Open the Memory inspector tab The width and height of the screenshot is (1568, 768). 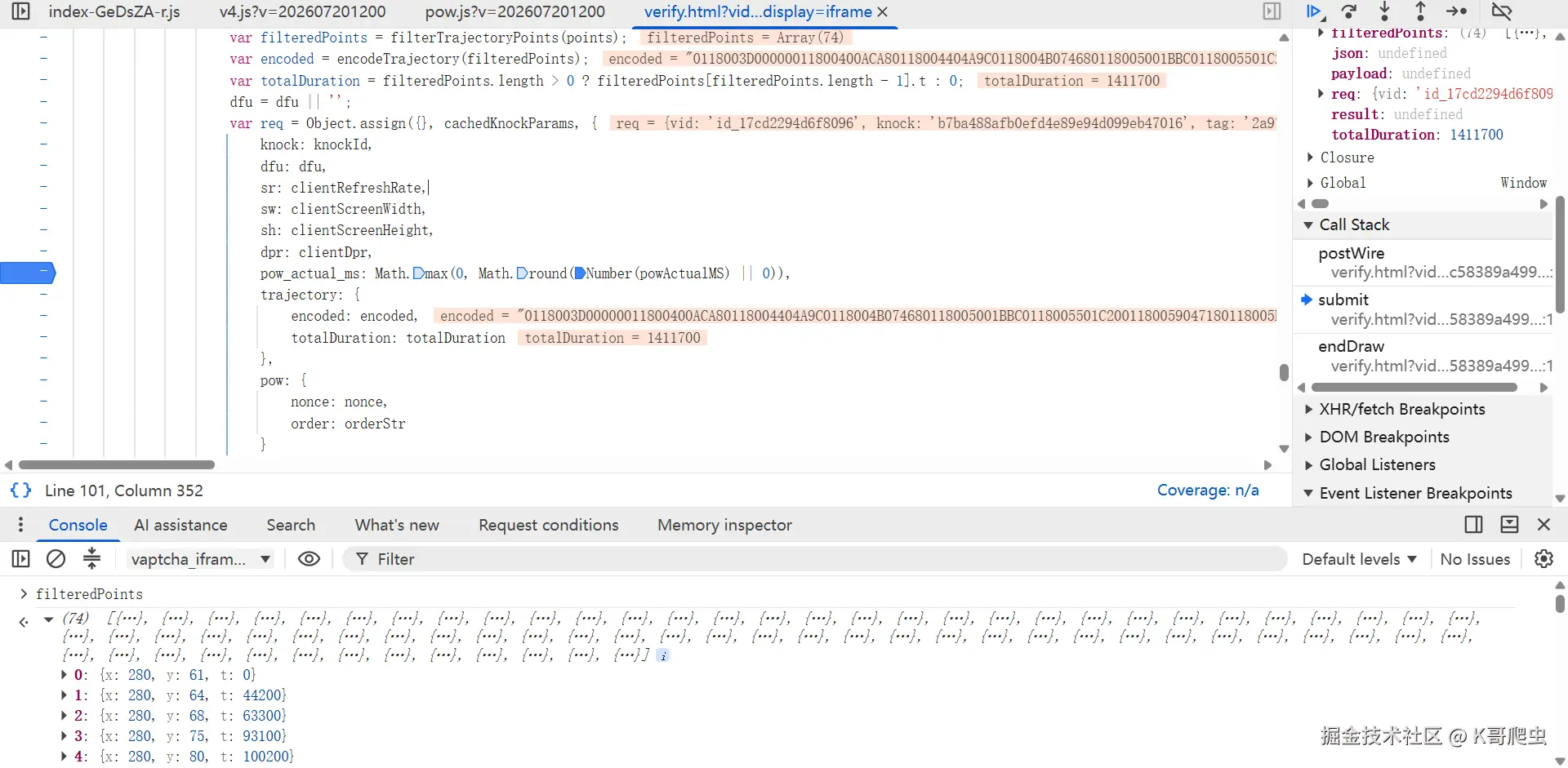coord(725,525)
